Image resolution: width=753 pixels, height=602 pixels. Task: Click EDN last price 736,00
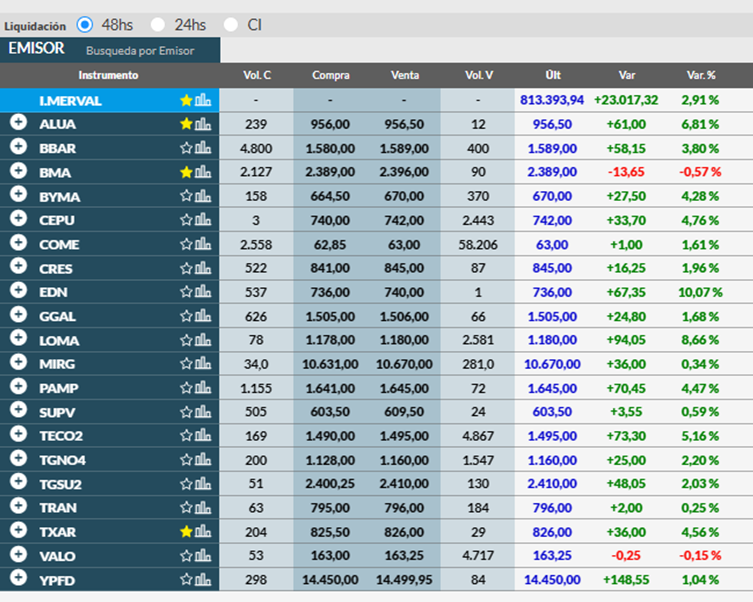coord(552,292)
